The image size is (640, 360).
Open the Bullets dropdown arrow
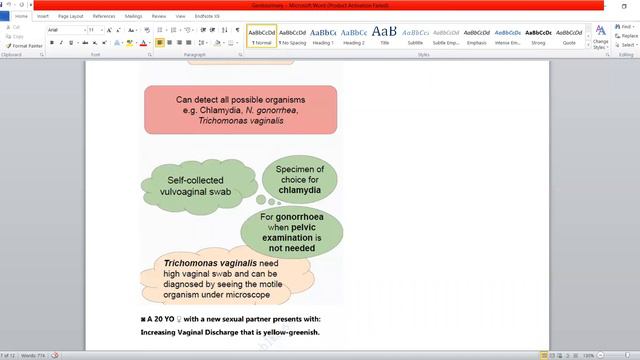(166, 30)
